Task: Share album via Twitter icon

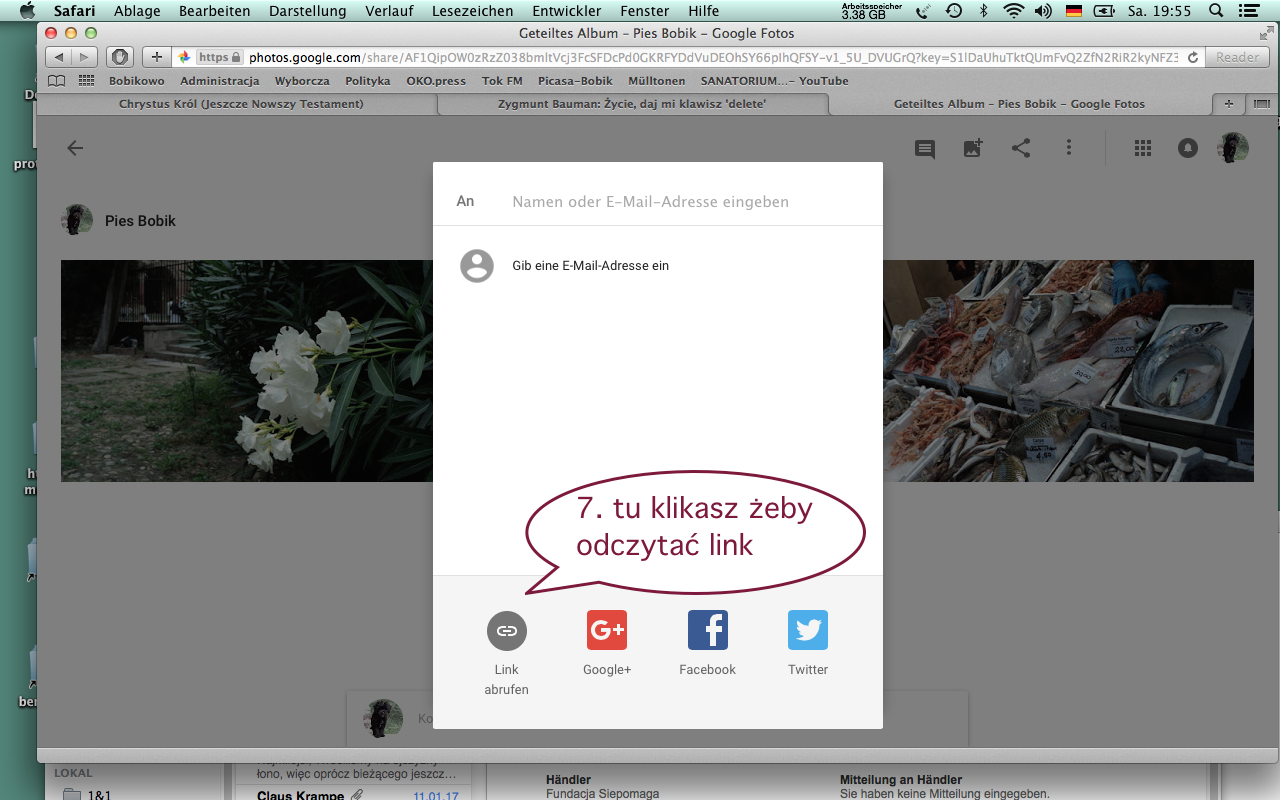Action: point(808,631)
